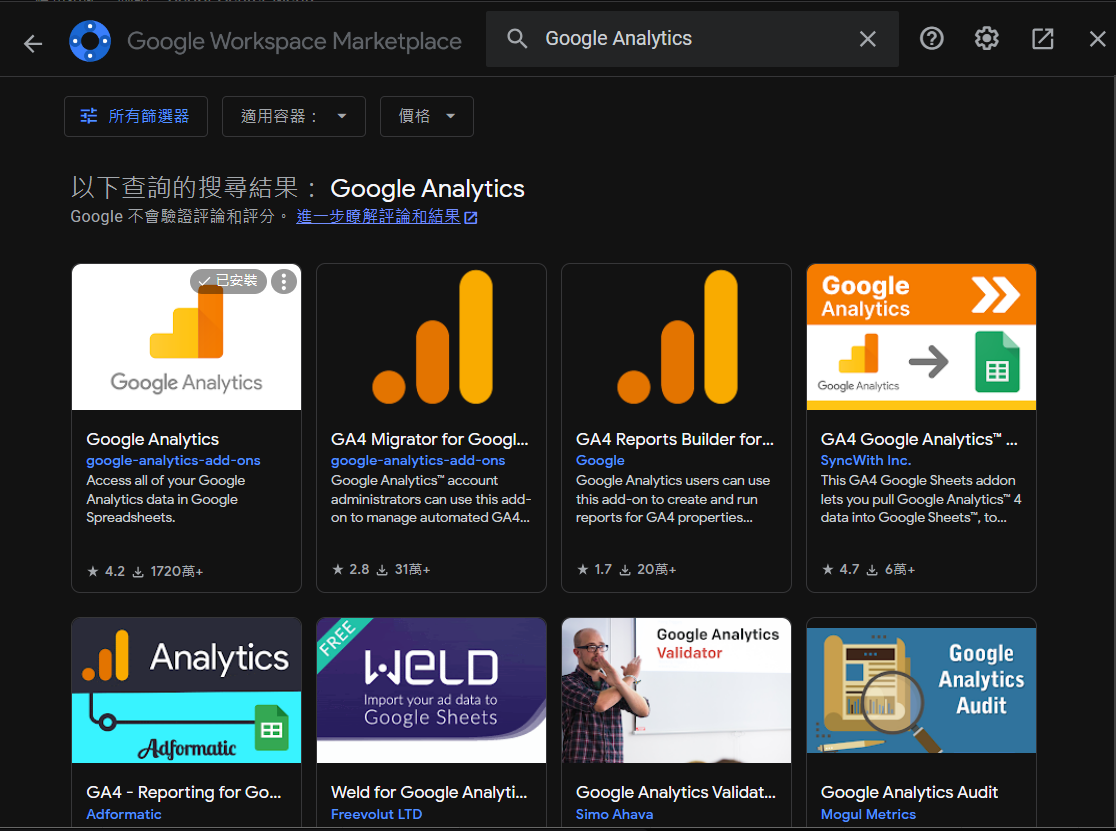
Task: Open the Google Analytics add-on thumbnail
Action: 186,337
